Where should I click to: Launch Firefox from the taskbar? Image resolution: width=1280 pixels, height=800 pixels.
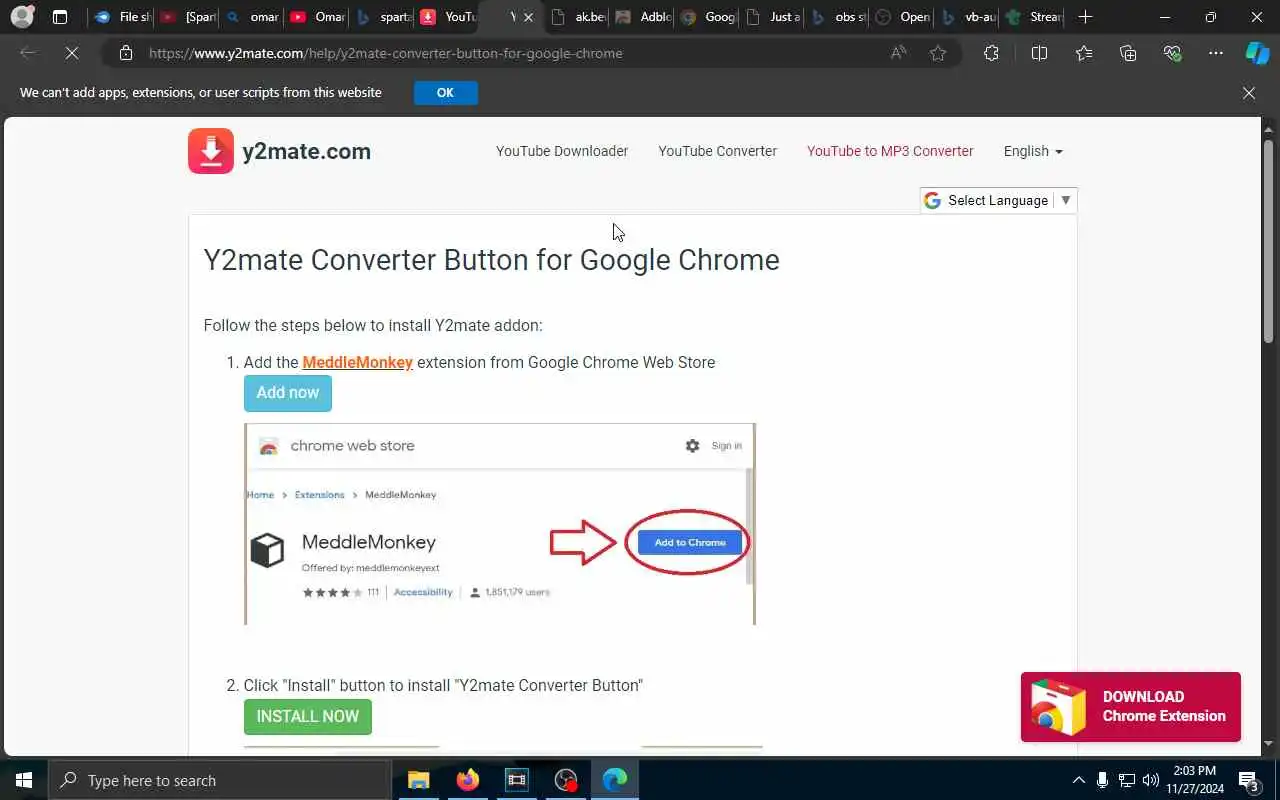tap(467, 780)
